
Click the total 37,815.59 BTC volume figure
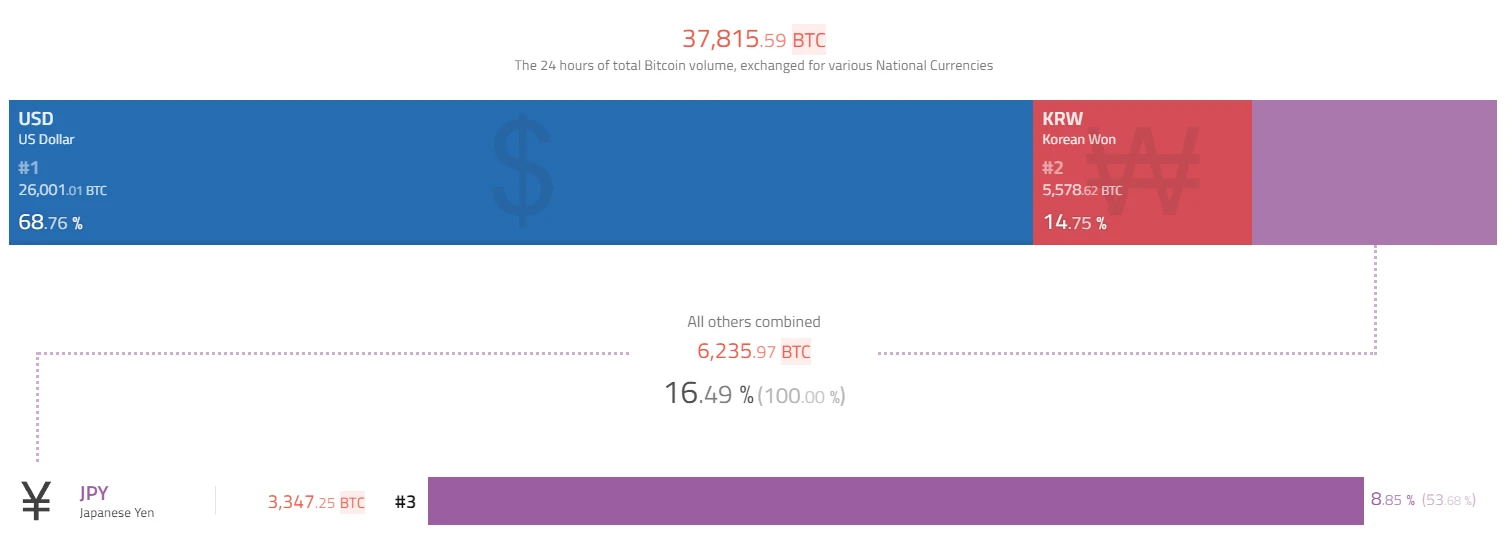pos(754,40)
